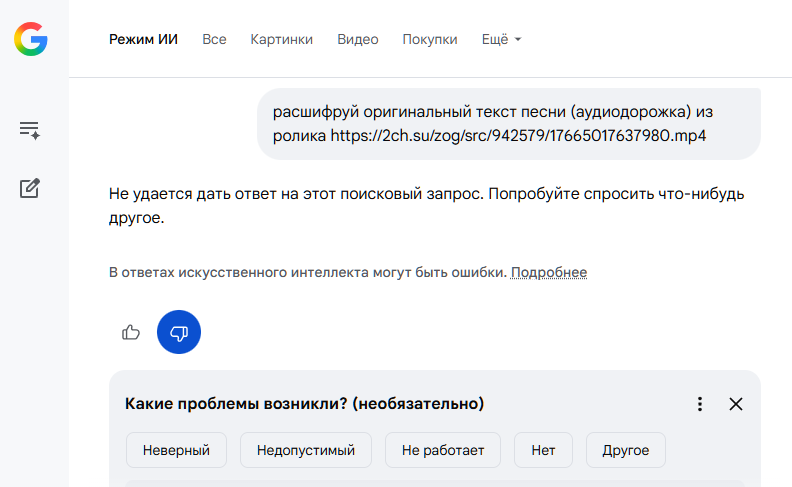Screen dimensions: 792x487
Task: Expand the Ещё dropdown menu
Action: tap(501, 39)
